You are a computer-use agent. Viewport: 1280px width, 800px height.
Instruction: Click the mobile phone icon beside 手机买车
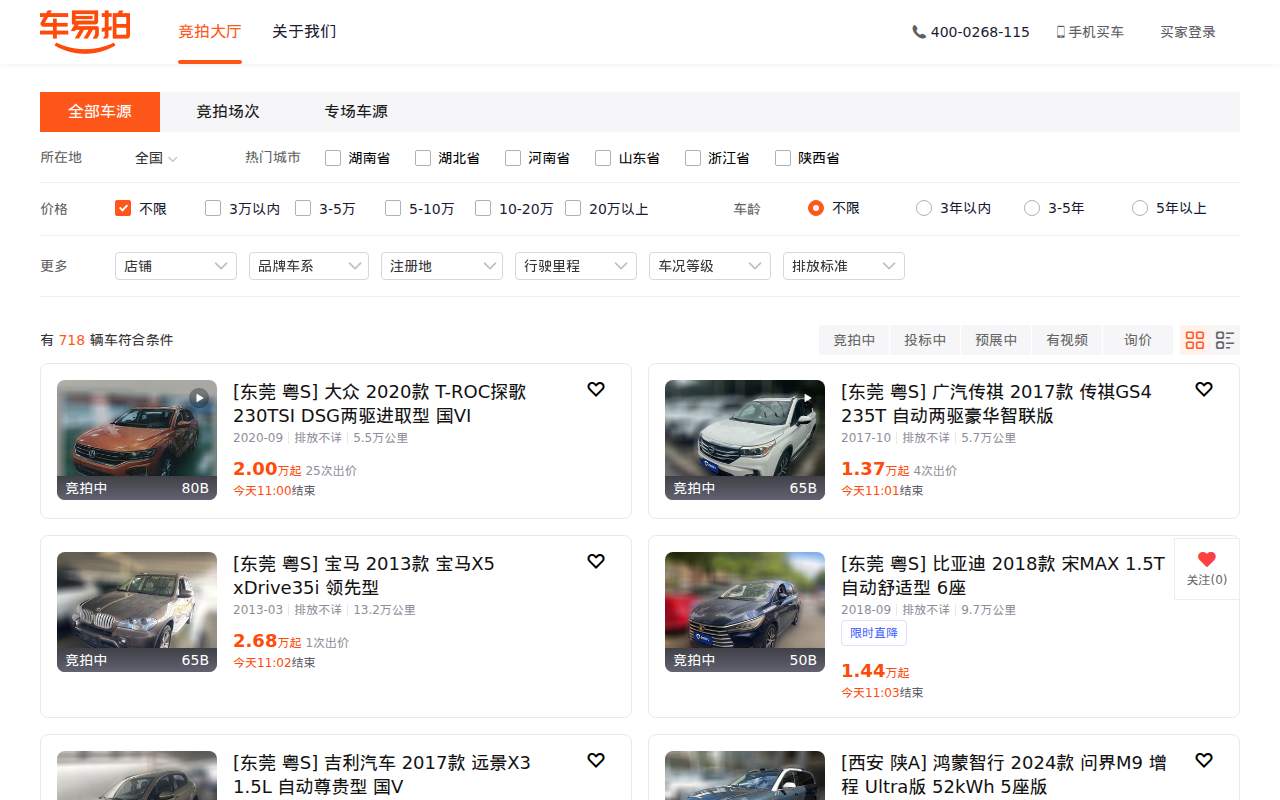pyautogui.click(x=1060, y=32)
